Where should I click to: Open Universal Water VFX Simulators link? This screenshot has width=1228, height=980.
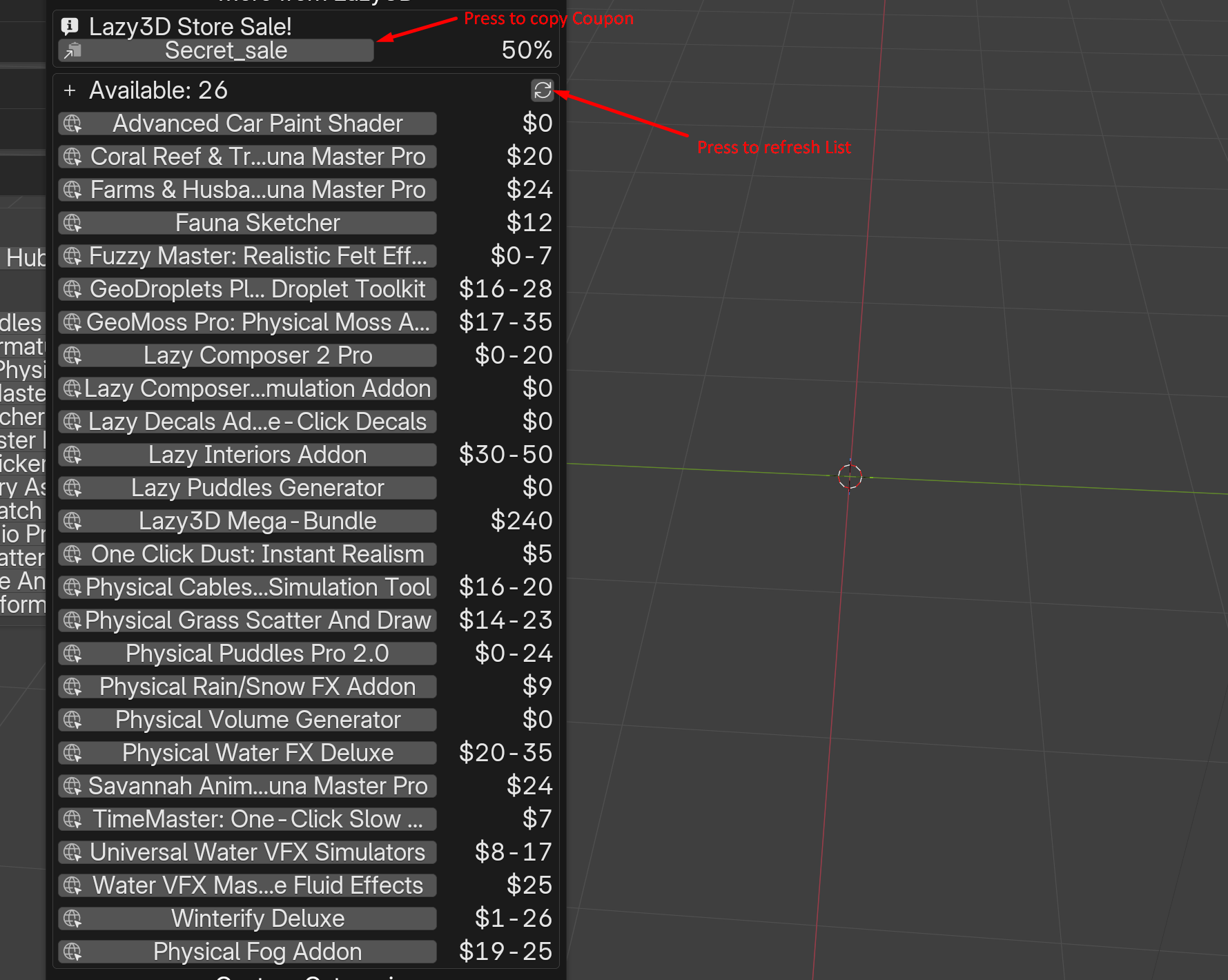(x=247, y=852)
